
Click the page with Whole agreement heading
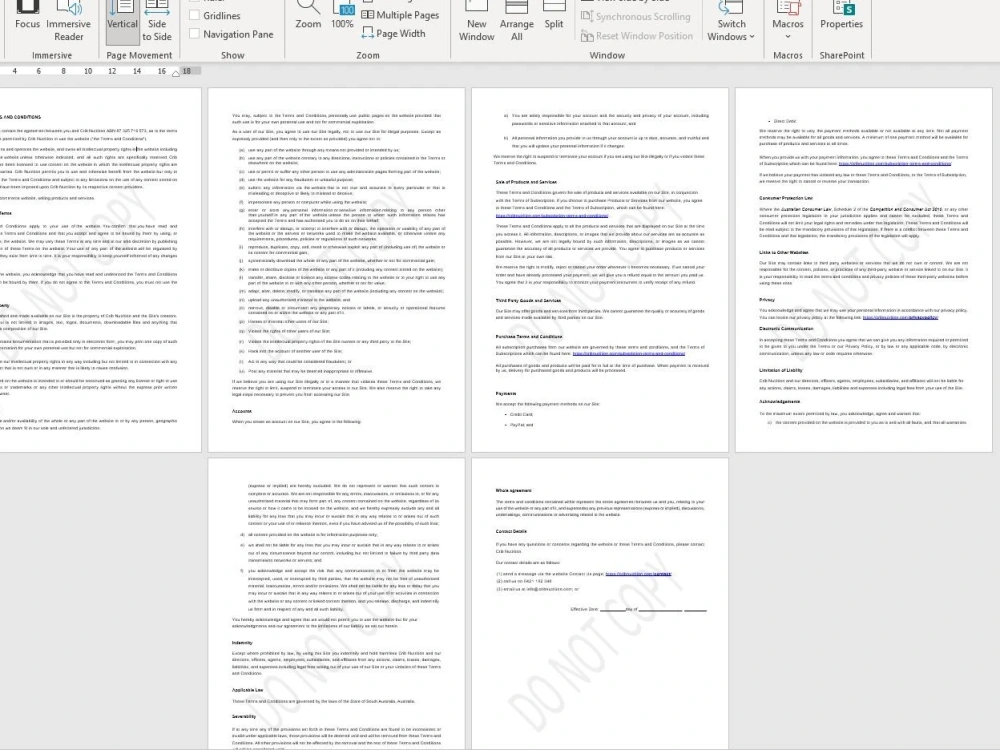[599, 604]
